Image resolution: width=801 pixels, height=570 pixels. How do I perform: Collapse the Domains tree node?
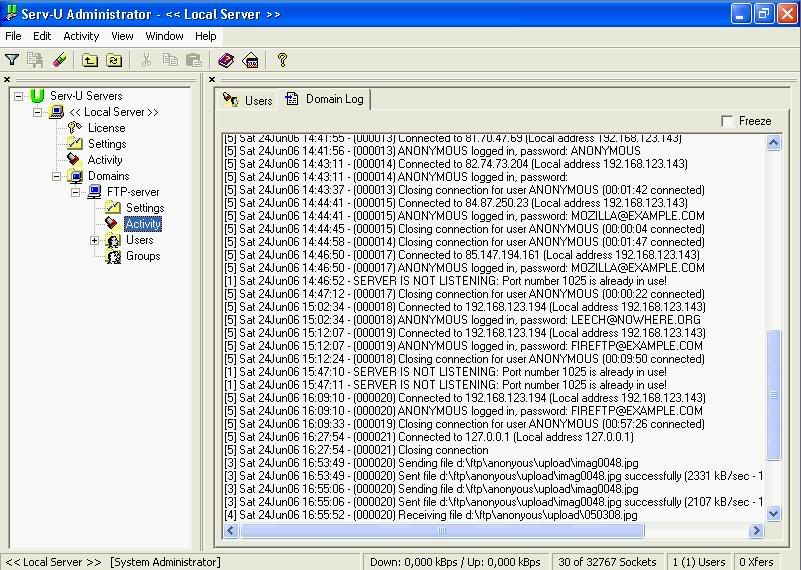pyautogui.click(x=58, y=176)
